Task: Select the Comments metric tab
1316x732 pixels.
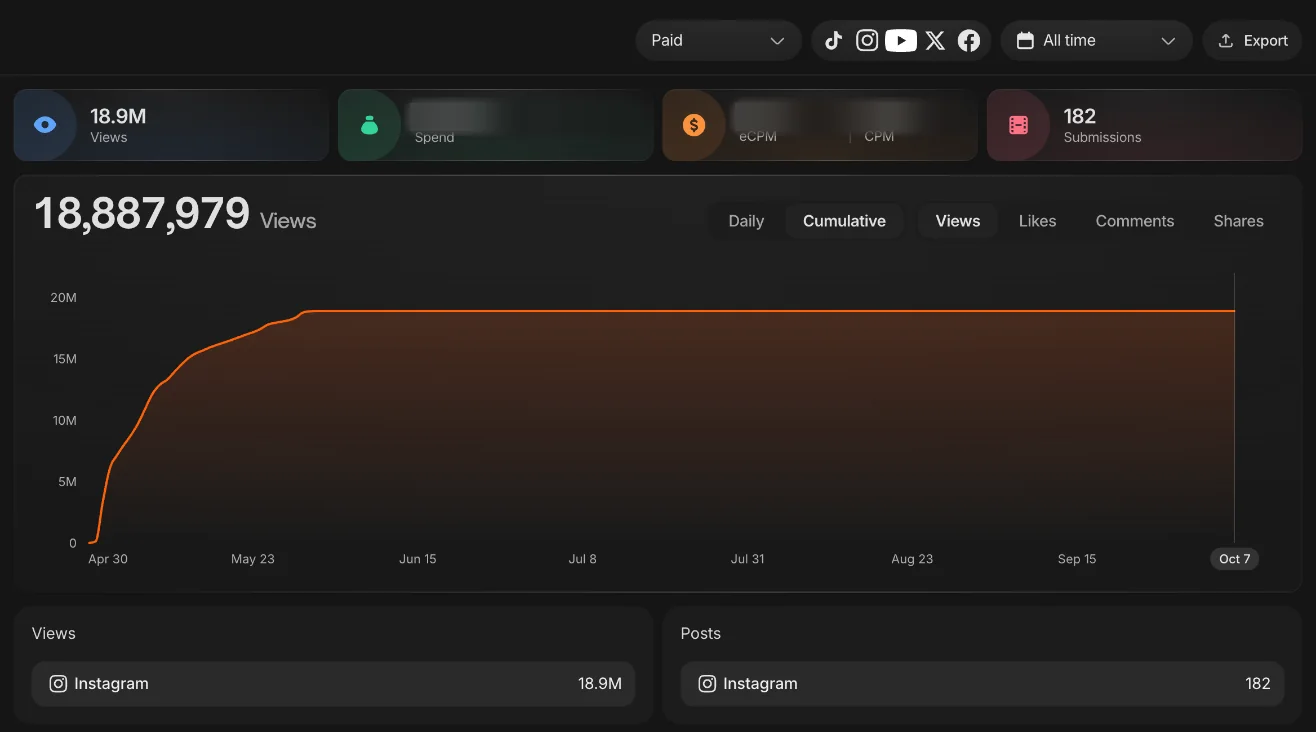Action: point(1135,221)
